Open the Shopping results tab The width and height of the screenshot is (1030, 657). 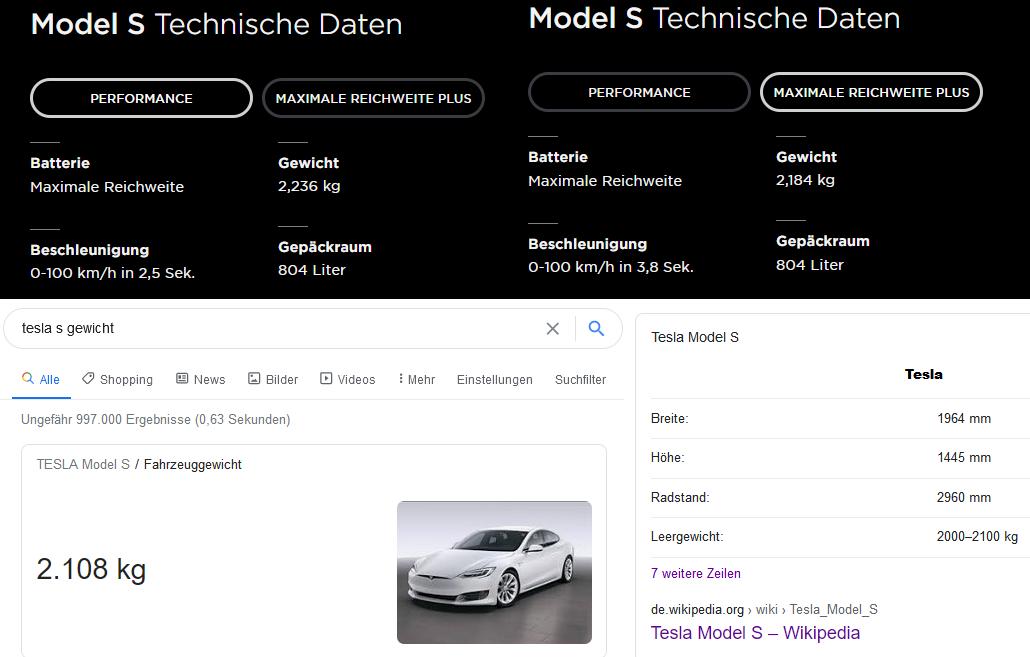click(118, 380)
